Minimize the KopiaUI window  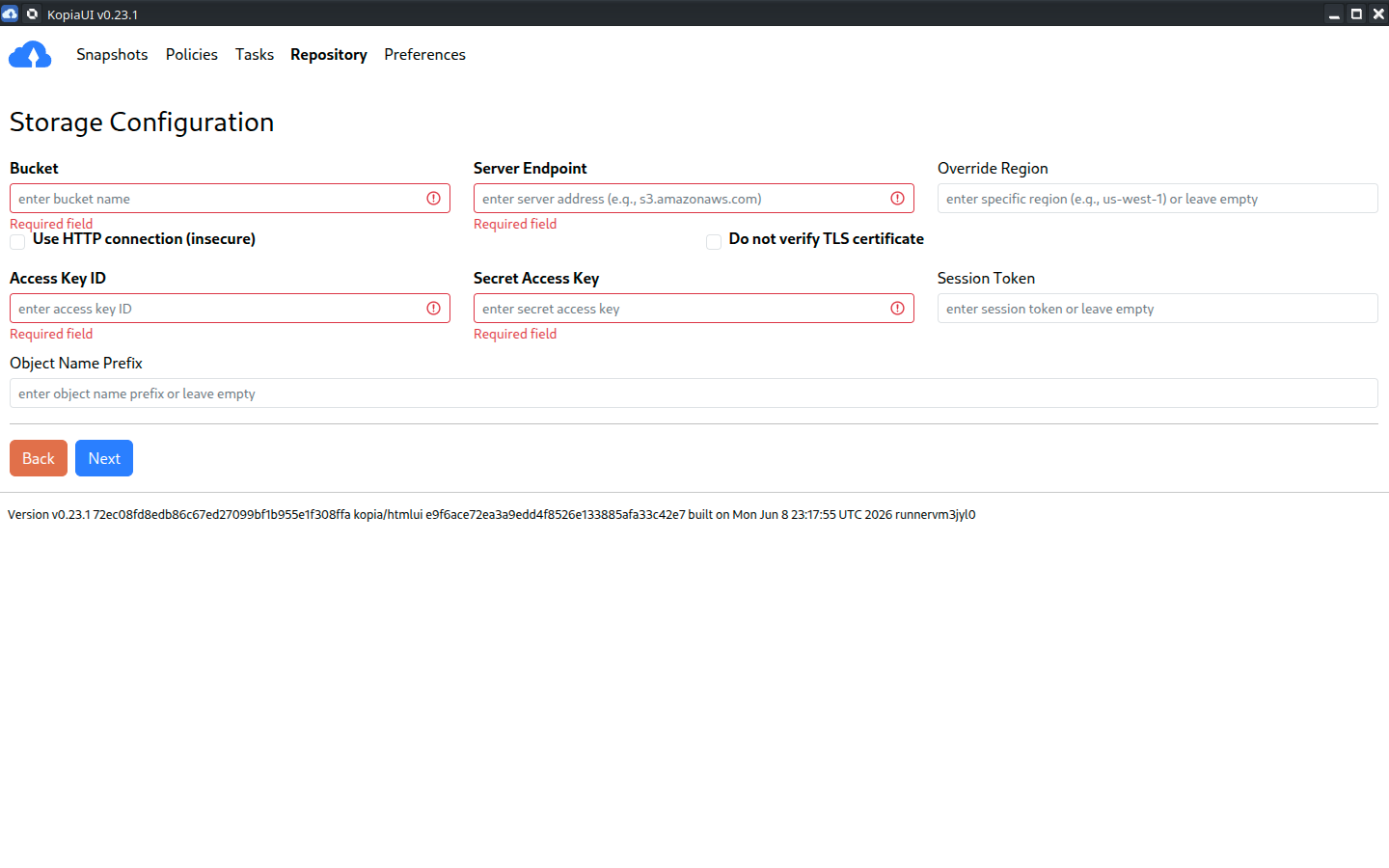point(1334,14)
